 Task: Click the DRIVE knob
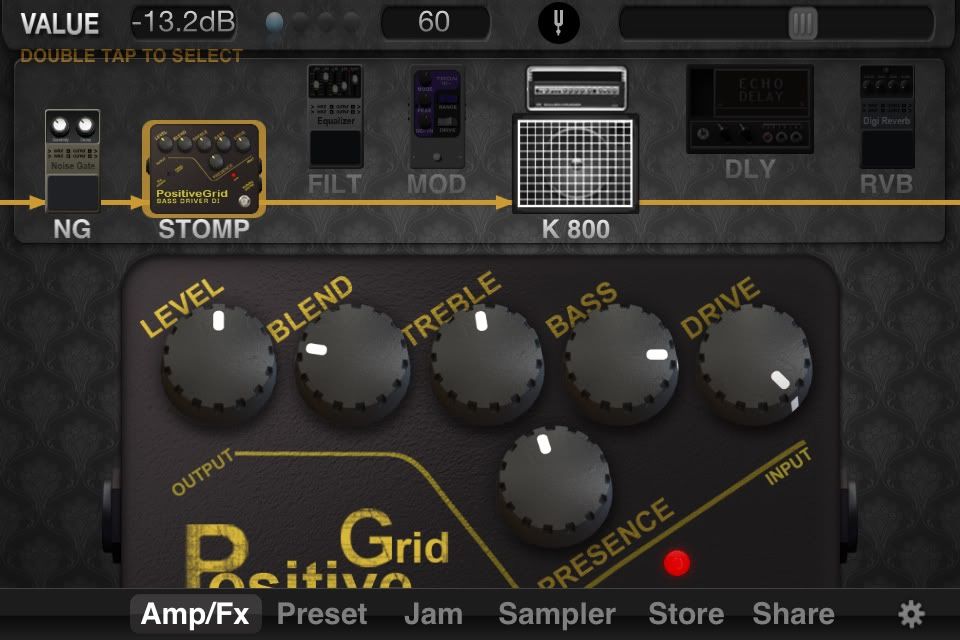point(755,364)
